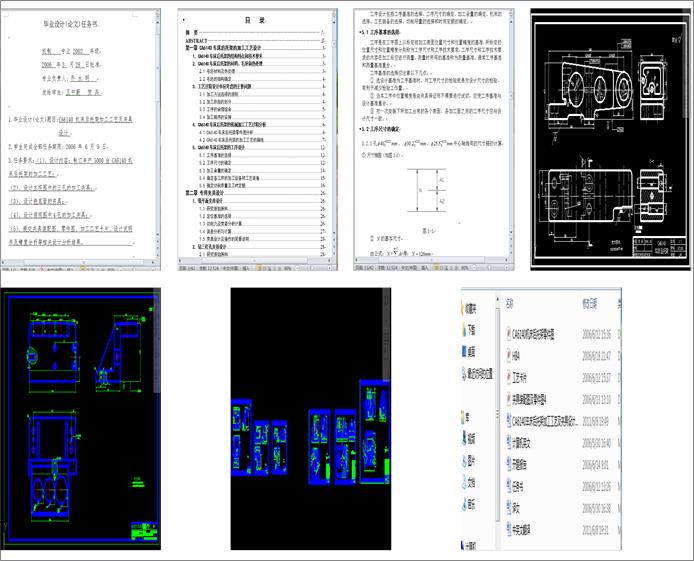Click the 2006/6/13 date of the 夹具装配图及零件图4 row

pos(596,400)
